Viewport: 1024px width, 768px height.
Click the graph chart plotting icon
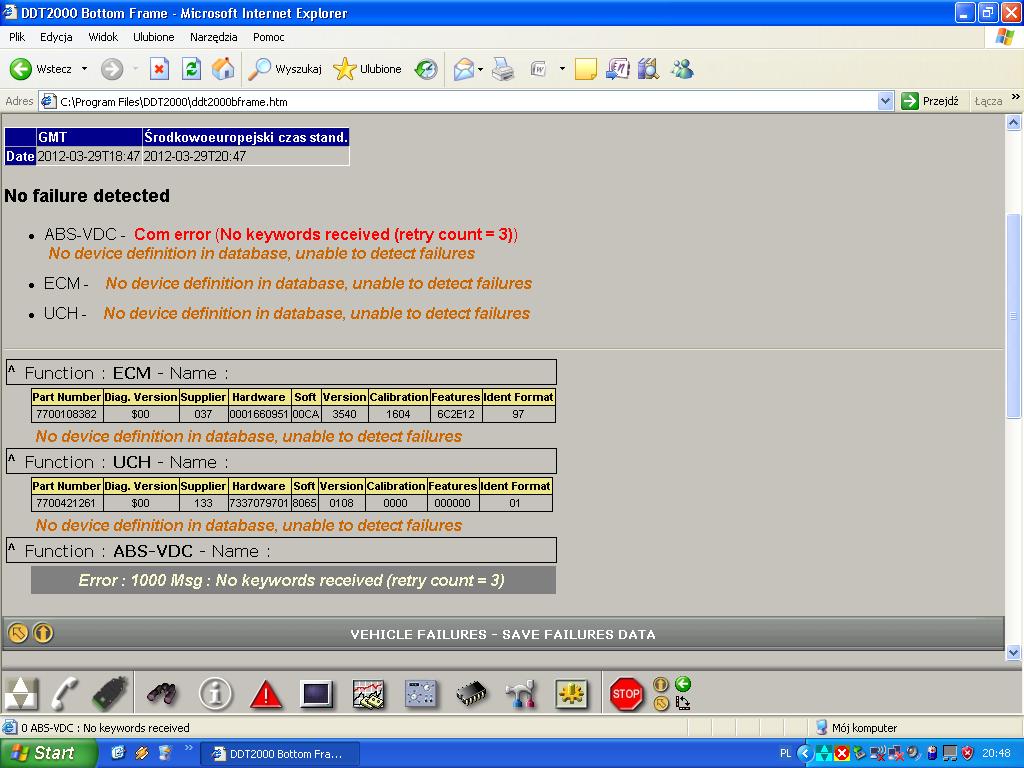pyautogui.click(x=368, y=694)
